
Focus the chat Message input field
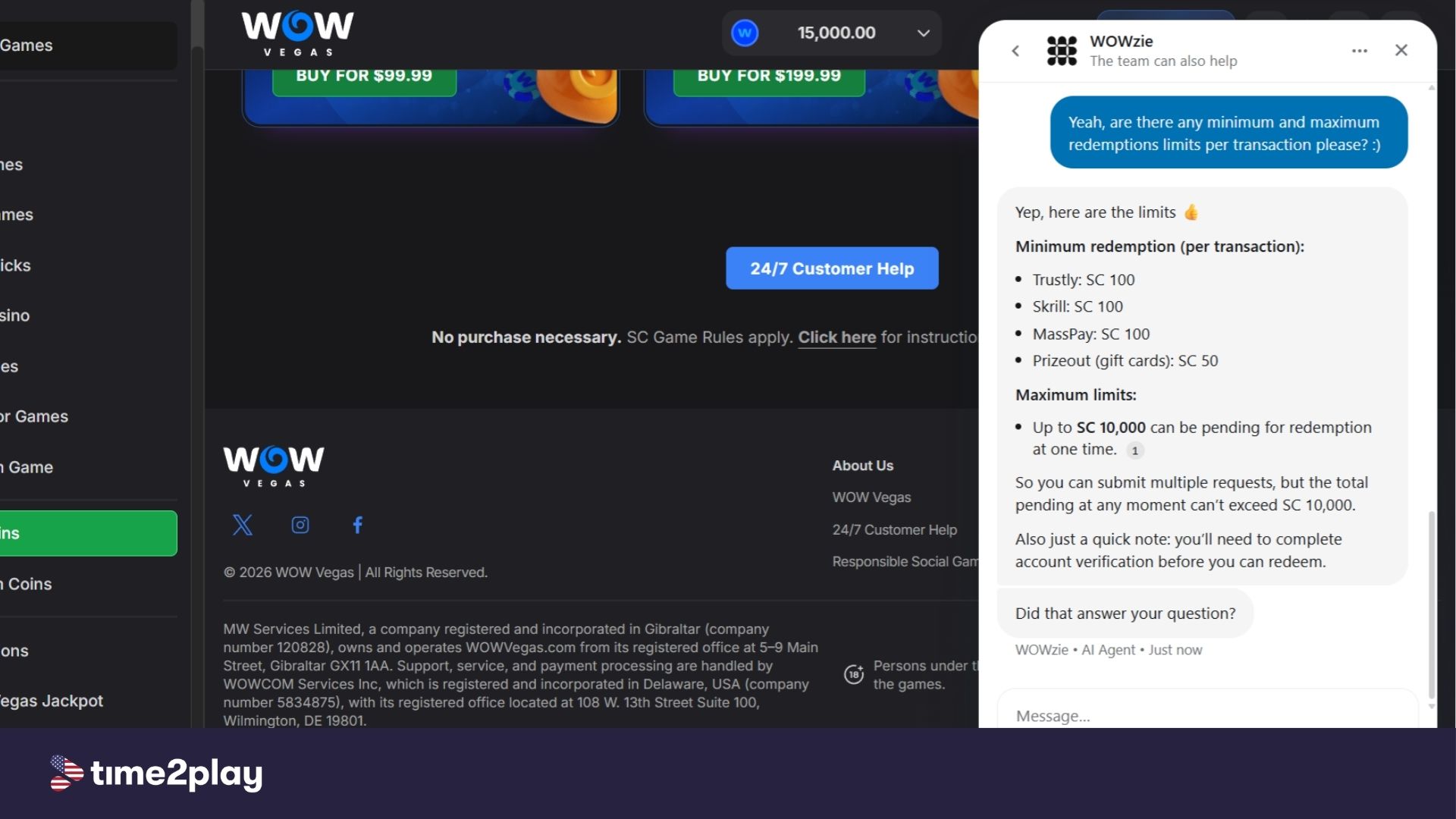1207,713
